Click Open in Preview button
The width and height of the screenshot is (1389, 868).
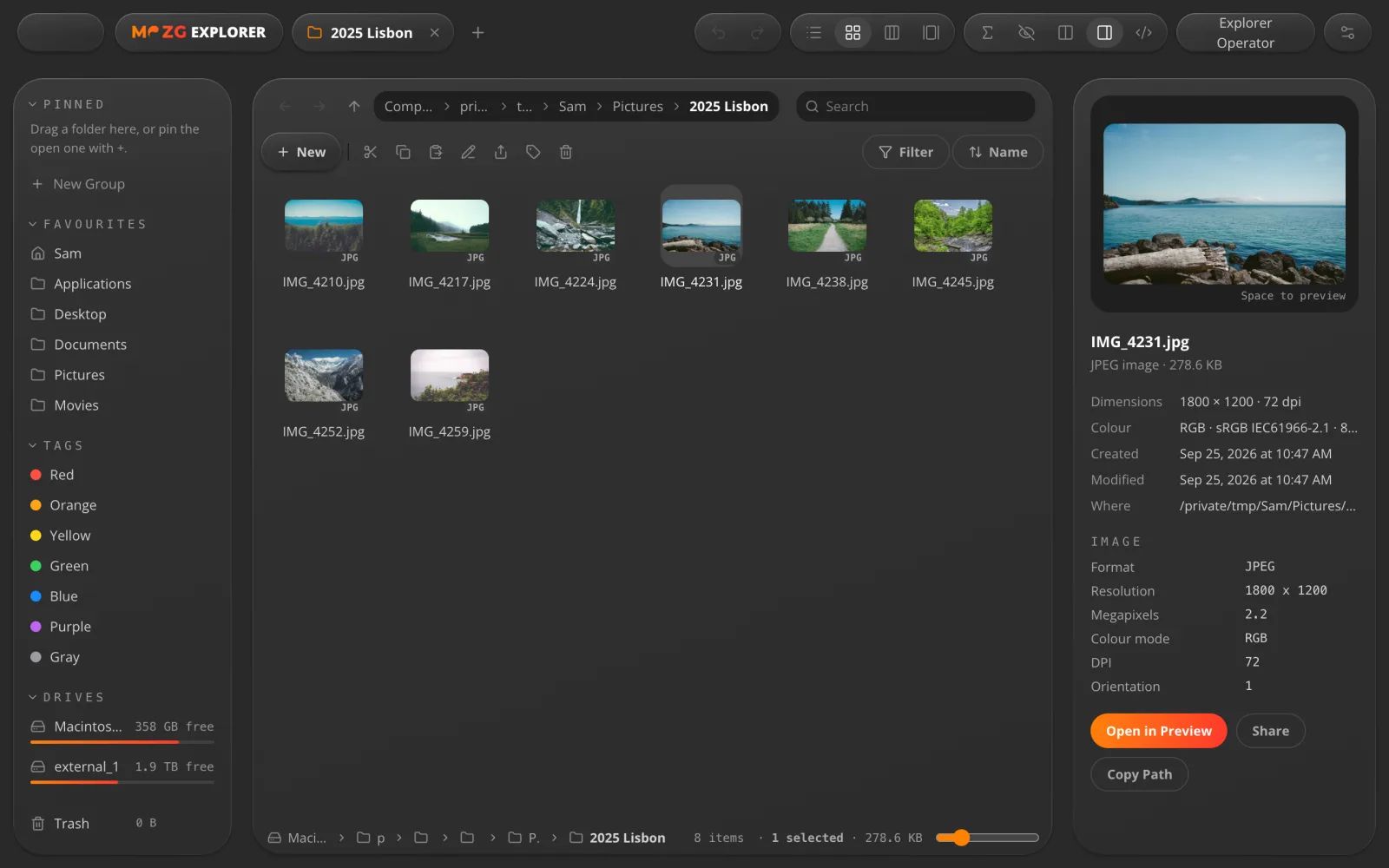pyautogui.click(x=1158, y=731)
